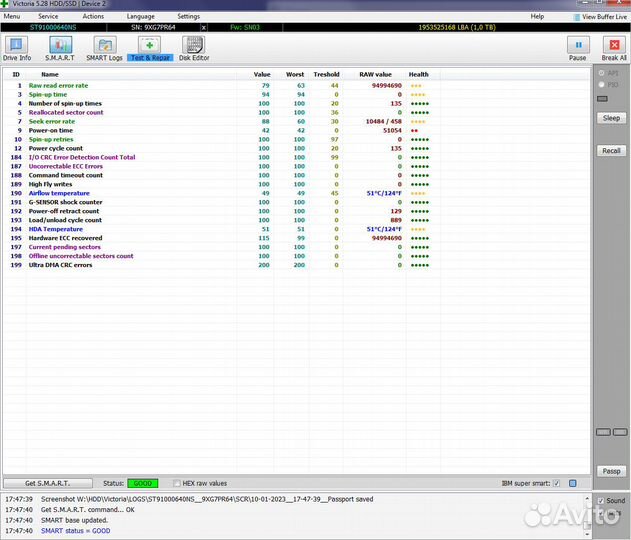The image size is (631, 540).
Task: Click the Recall button
Action: (x=610, y=151)
